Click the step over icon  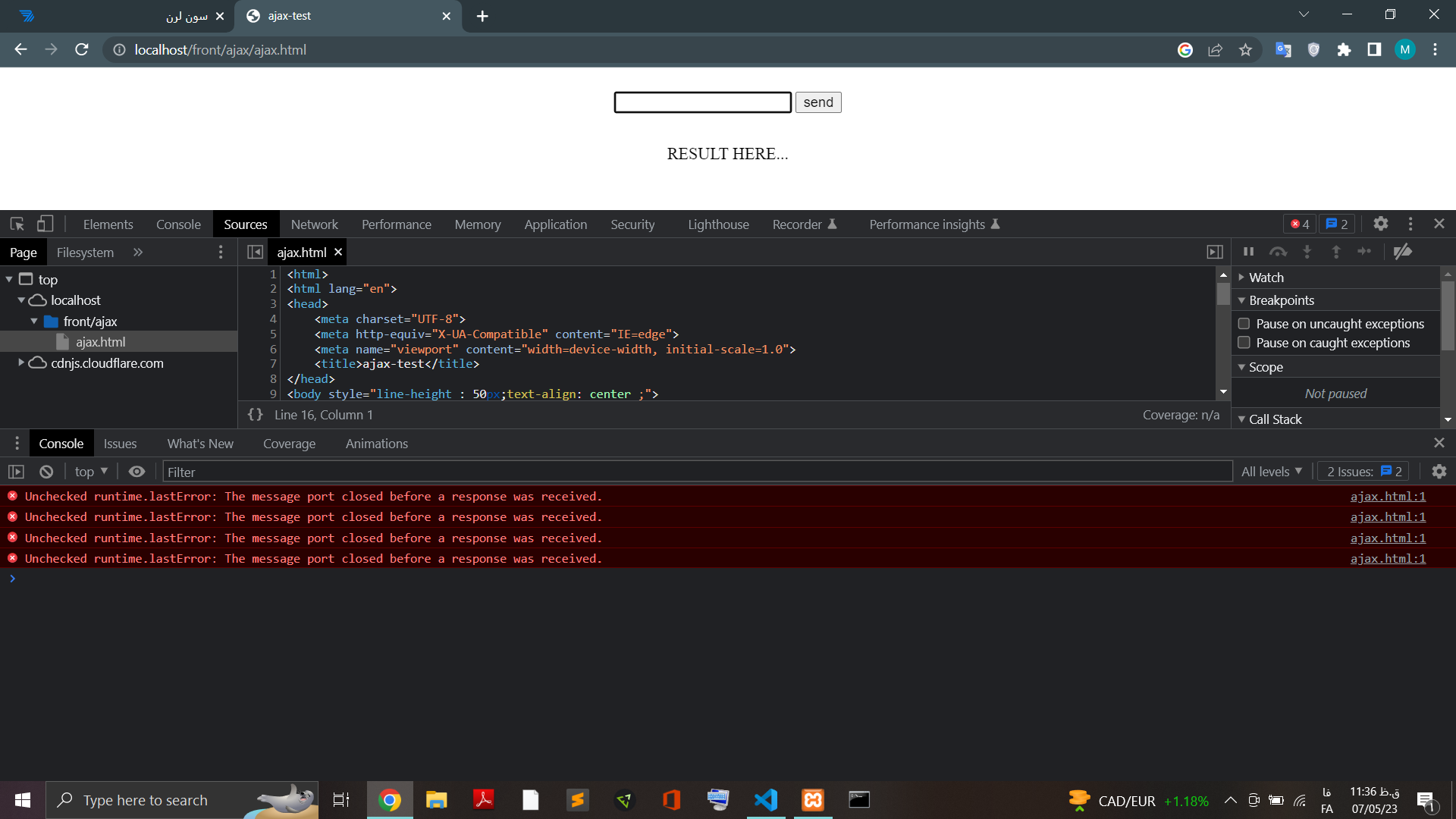click(1278, 251)
